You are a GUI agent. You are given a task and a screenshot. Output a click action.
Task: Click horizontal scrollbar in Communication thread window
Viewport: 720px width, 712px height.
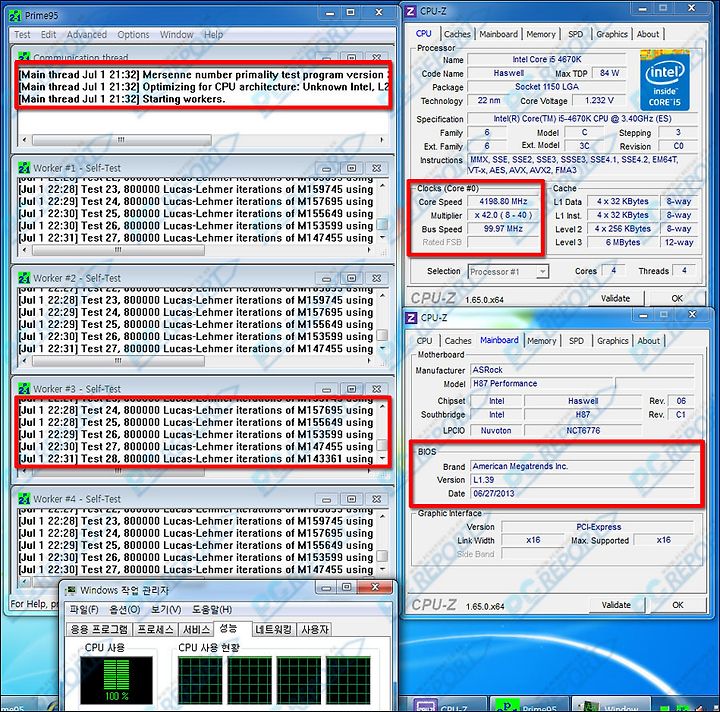point(203,140)
